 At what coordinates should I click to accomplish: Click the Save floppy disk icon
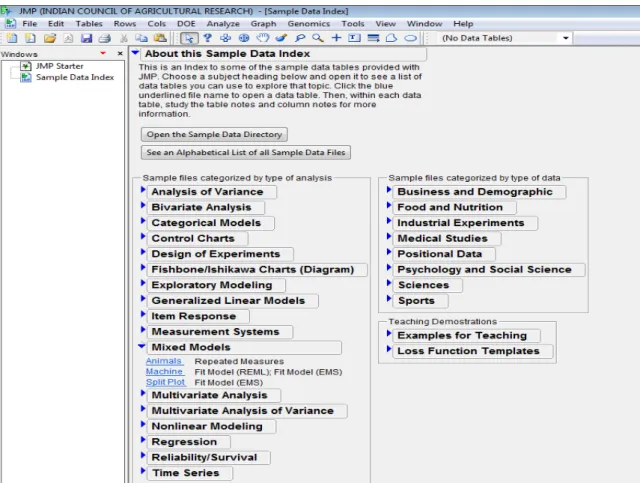[86, 38]
